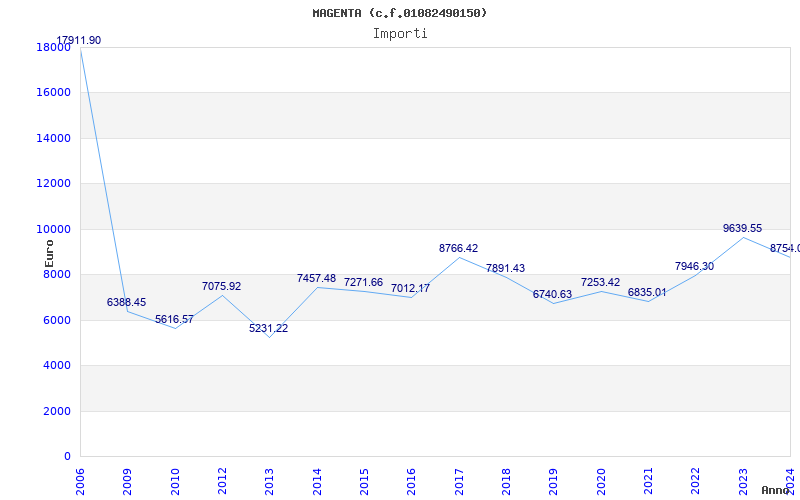The image size is (800, 500).
Task: Click the 2009 x-axis year label
Action: [128, 481]
